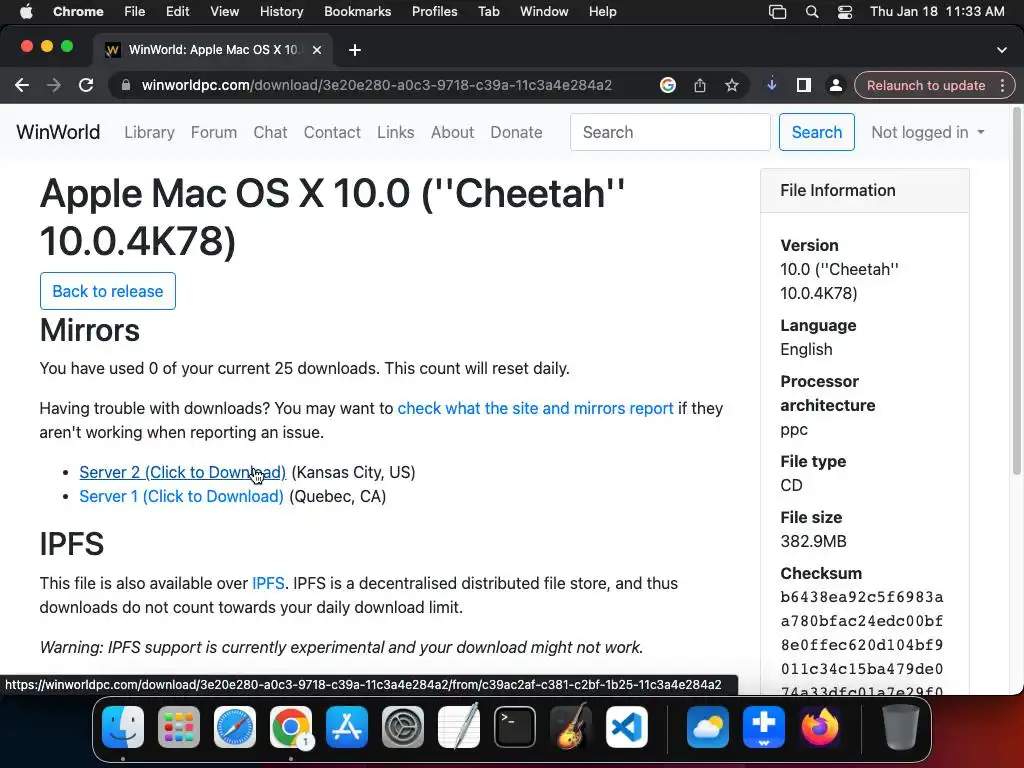This screenshot has width=1024, height=768.
Task: Open Chrome downloads arrow icon
Action: point(771,85)
